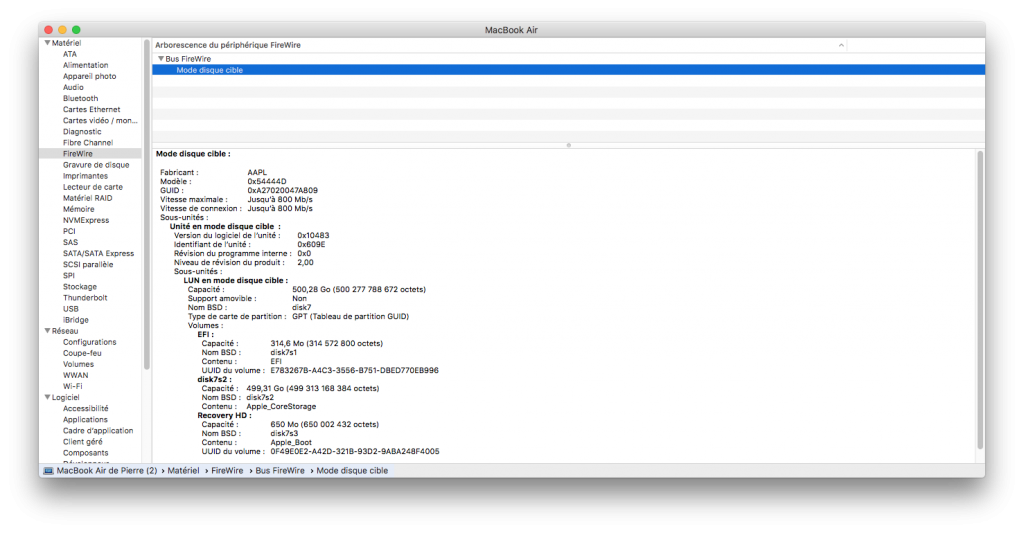This screenshot has height=533, width=1024.
Task: Open Configurations under Réseau
Action: (89, 343)
